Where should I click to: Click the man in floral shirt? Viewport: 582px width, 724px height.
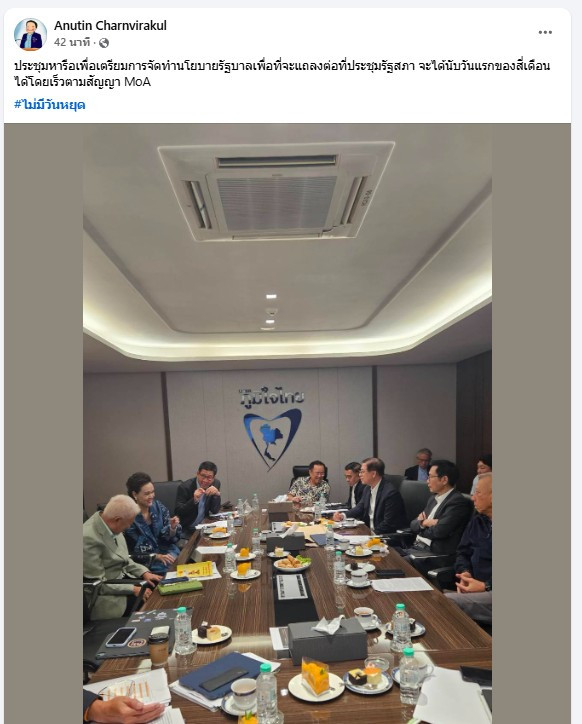pos(309,484)
